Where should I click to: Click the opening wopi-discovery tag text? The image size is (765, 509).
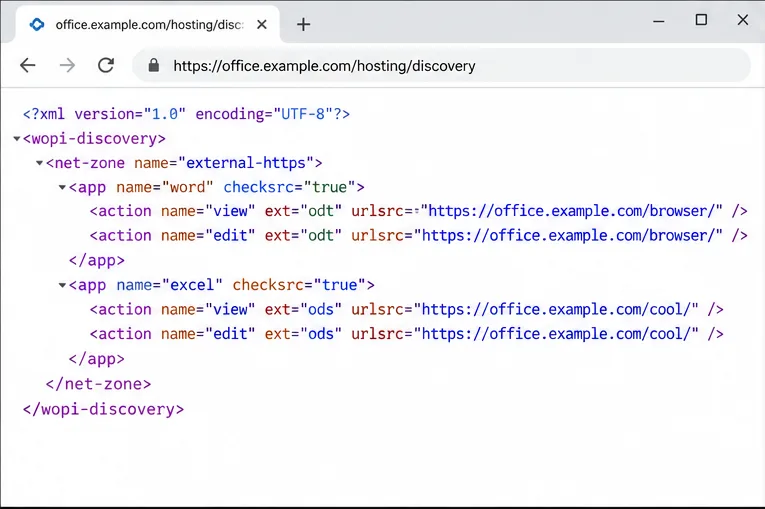click(x=94, y=139)
